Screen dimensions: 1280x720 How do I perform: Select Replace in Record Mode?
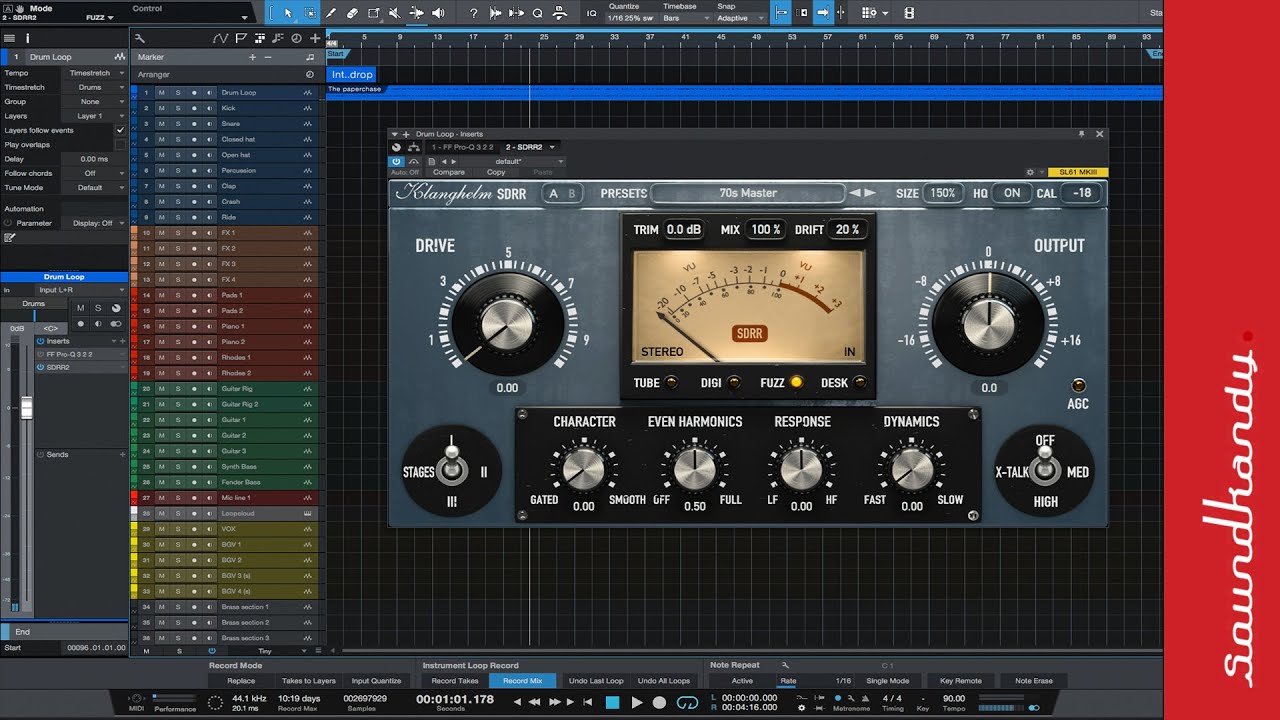pyautogui.click(x=241, y=681)
